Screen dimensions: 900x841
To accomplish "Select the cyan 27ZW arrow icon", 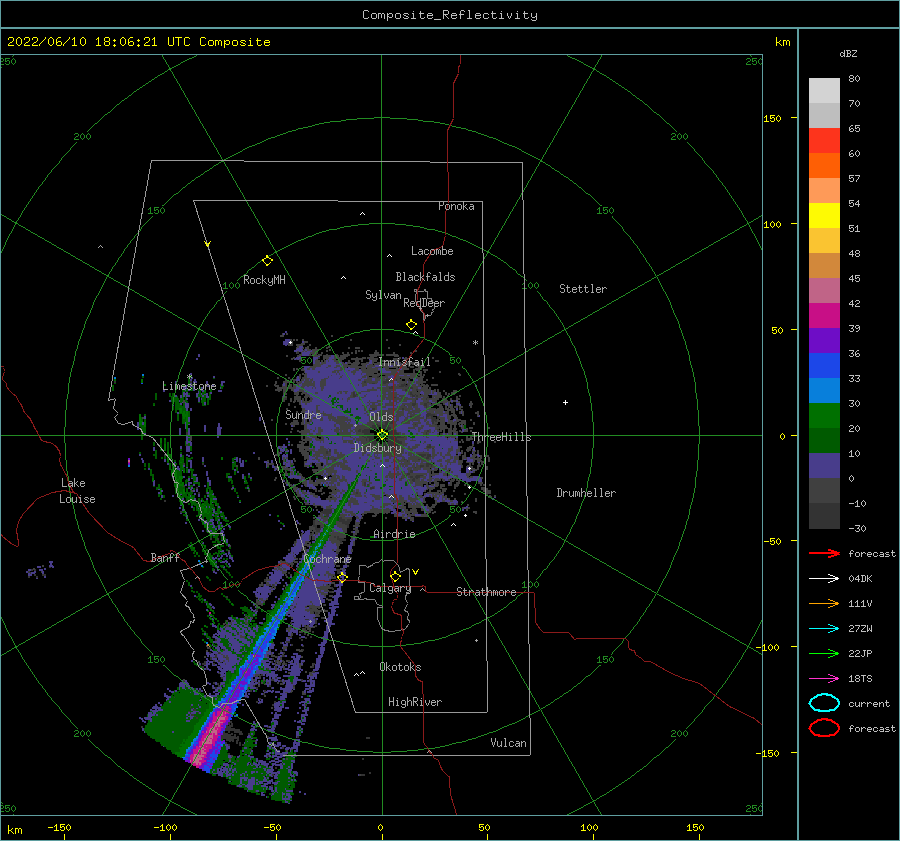I will tap(824, 629).
